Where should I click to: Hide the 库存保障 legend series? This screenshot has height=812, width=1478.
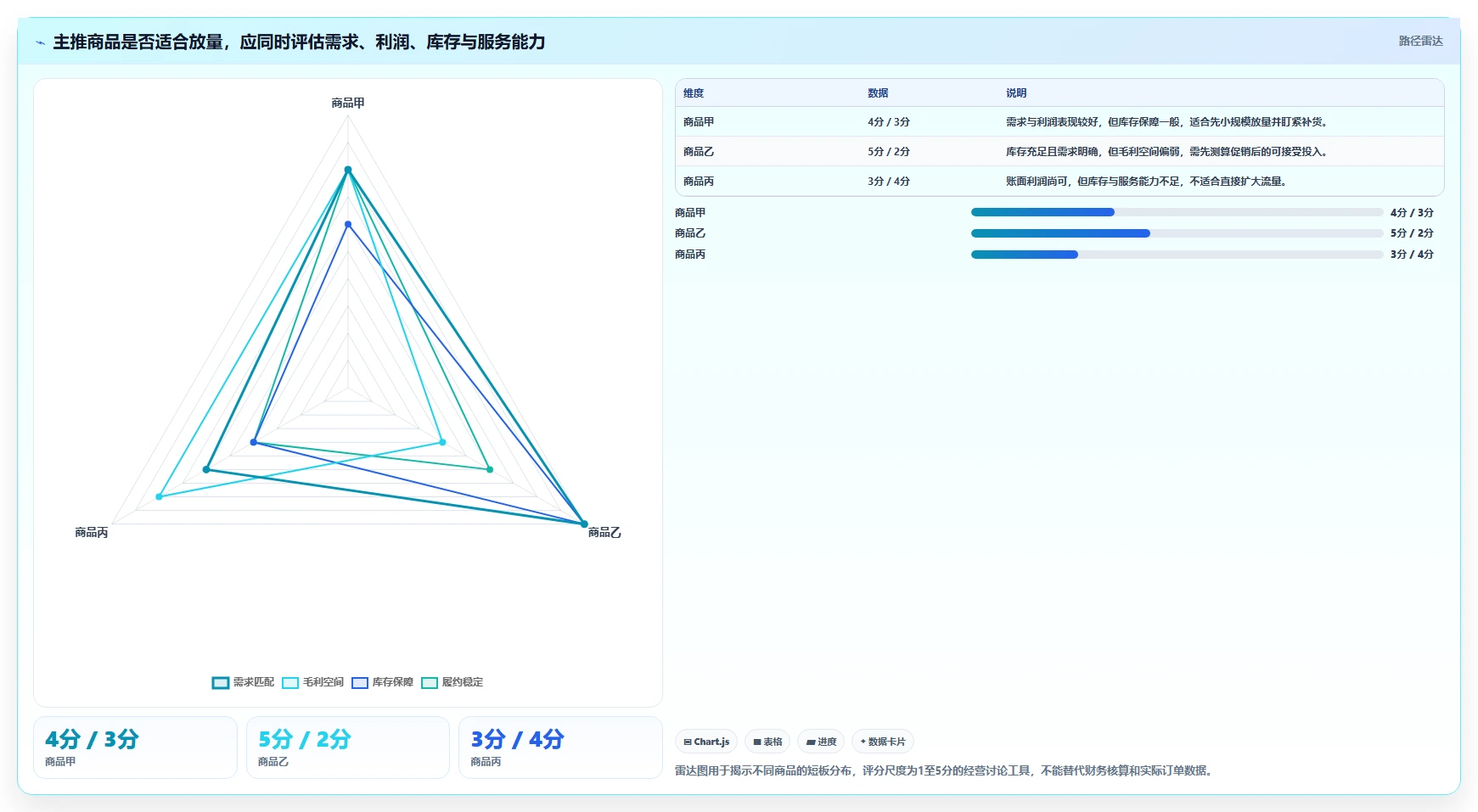pos(382,682)
